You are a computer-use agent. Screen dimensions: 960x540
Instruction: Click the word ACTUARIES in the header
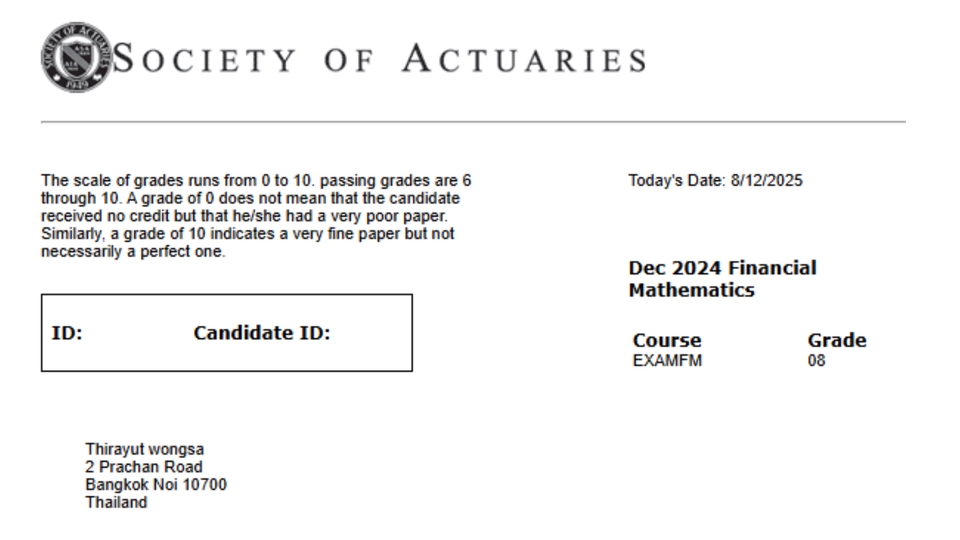pos(524,60)
